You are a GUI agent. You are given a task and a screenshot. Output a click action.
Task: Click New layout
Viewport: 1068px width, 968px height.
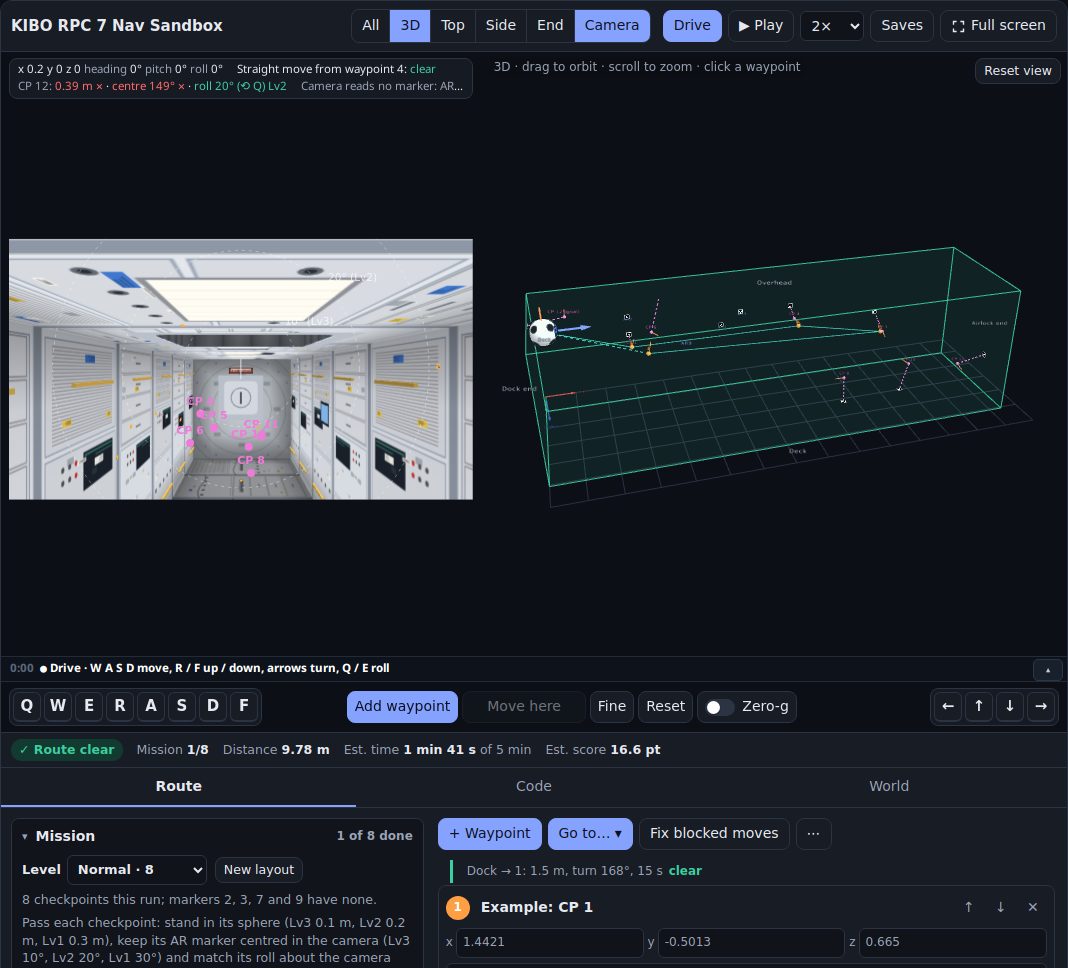259,870
